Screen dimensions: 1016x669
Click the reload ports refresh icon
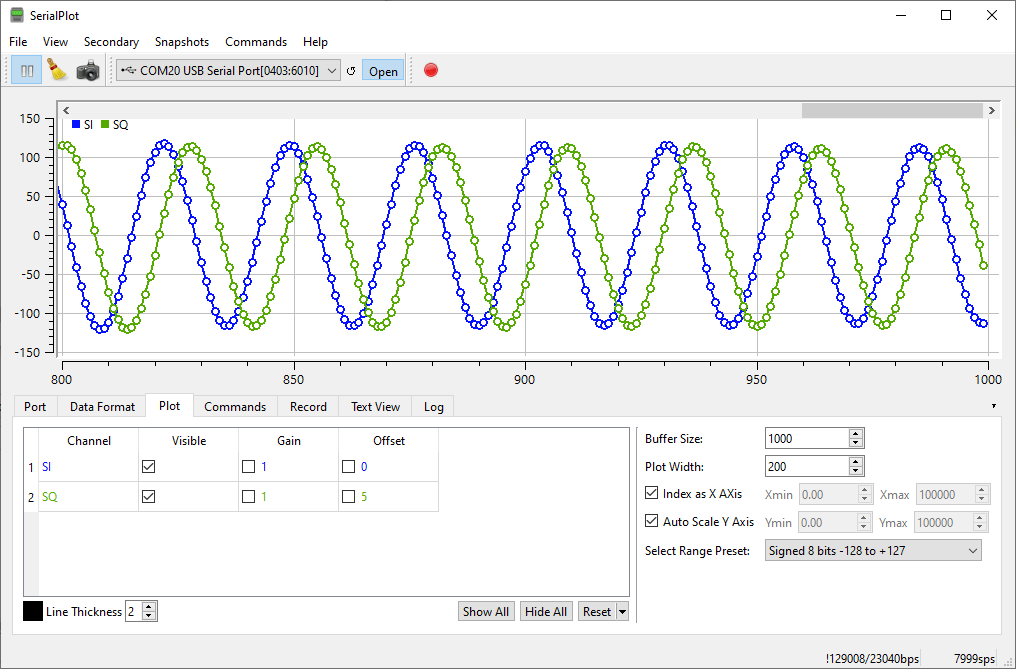coord(350,71)
